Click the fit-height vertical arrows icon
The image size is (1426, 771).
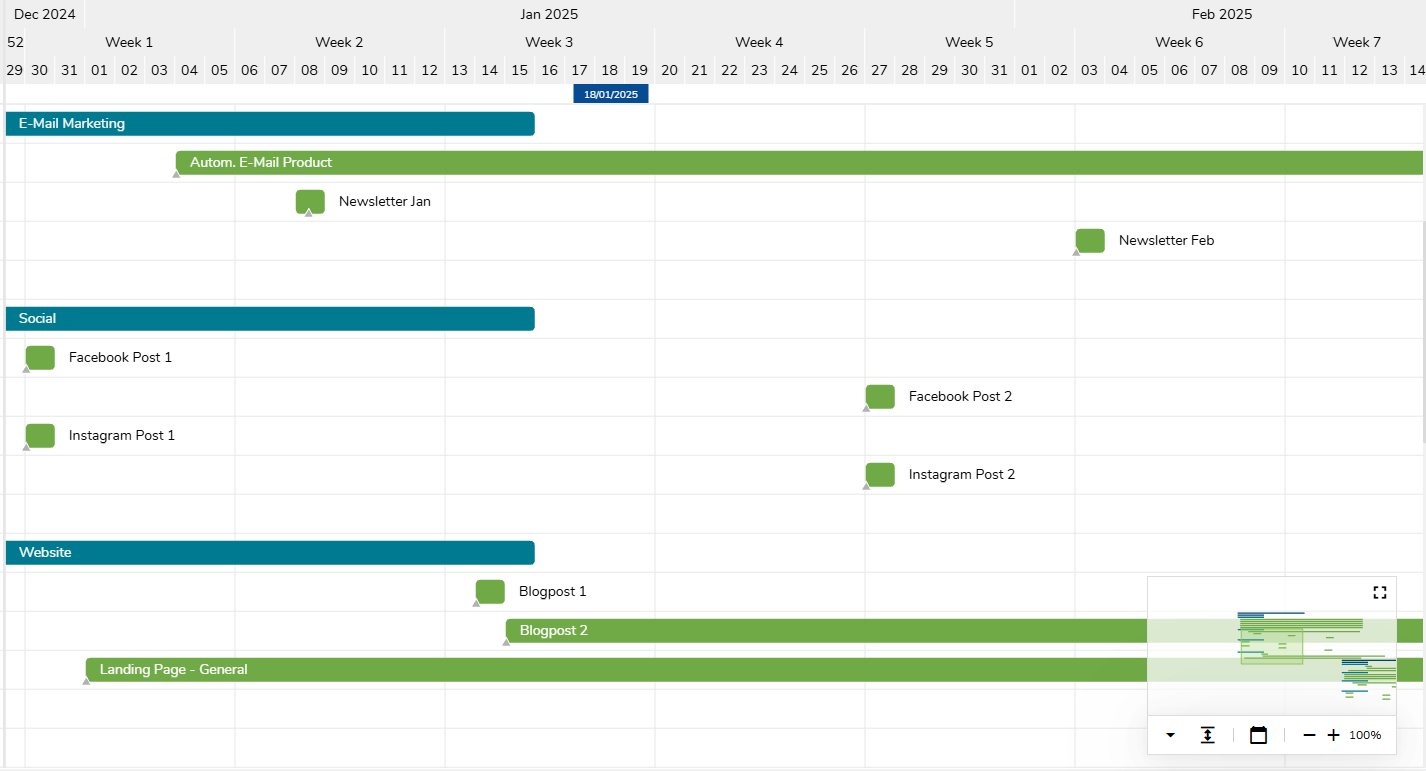[1208, 735]
